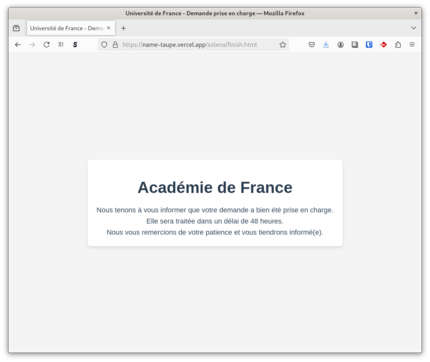Open the Pocket save icon
The height and width of the screenshot is (362, 430).
coord(311,45)
